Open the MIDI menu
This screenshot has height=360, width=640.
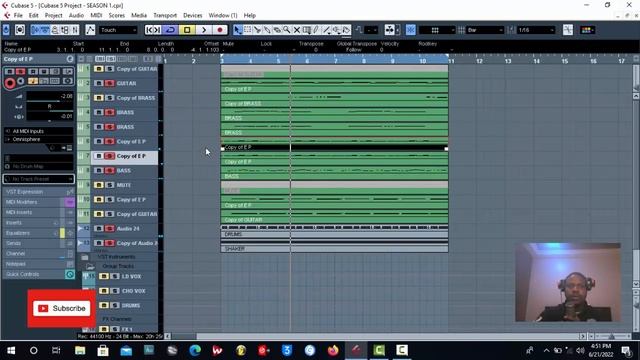pos(96,16)
